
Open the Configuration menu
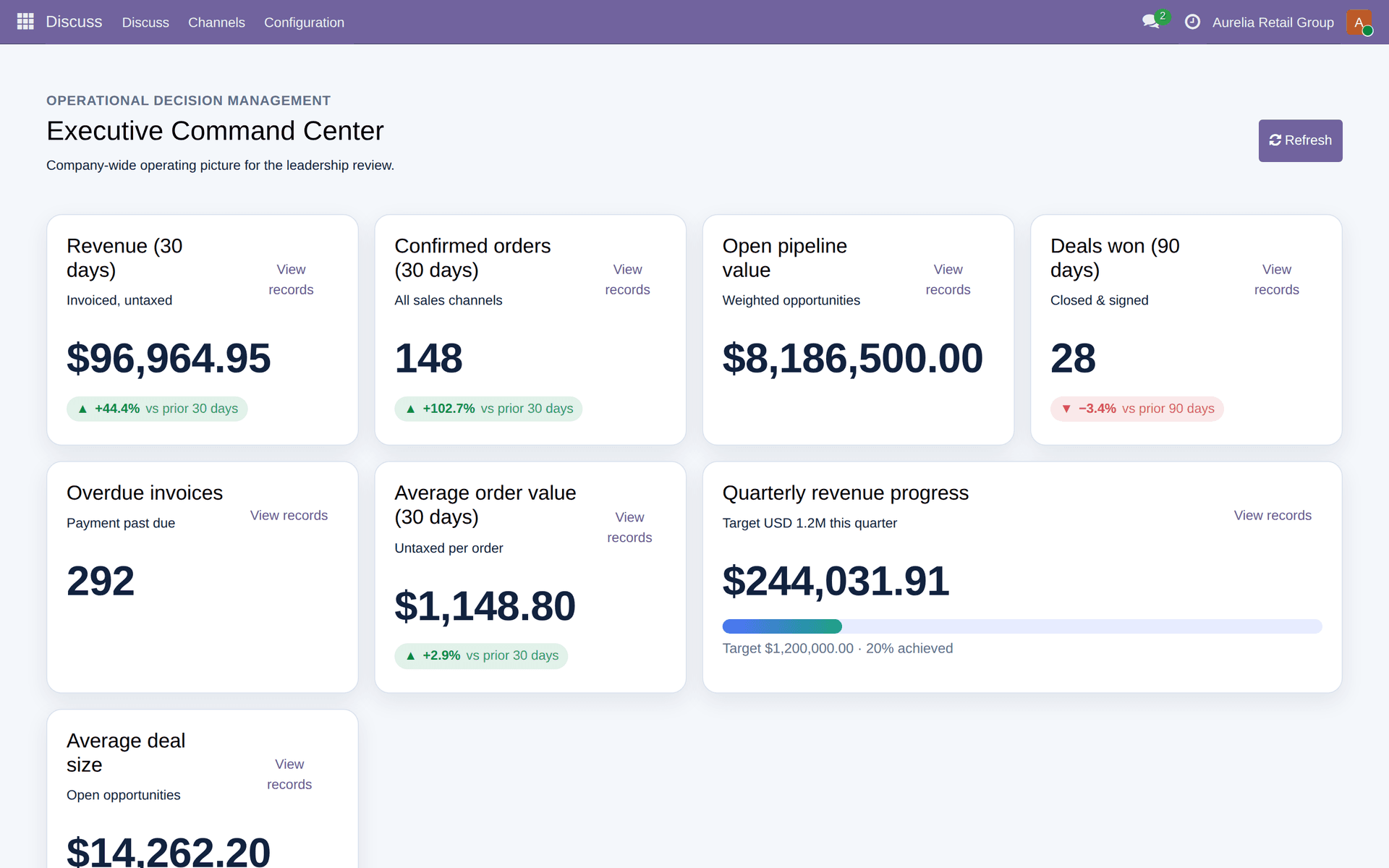304,22
